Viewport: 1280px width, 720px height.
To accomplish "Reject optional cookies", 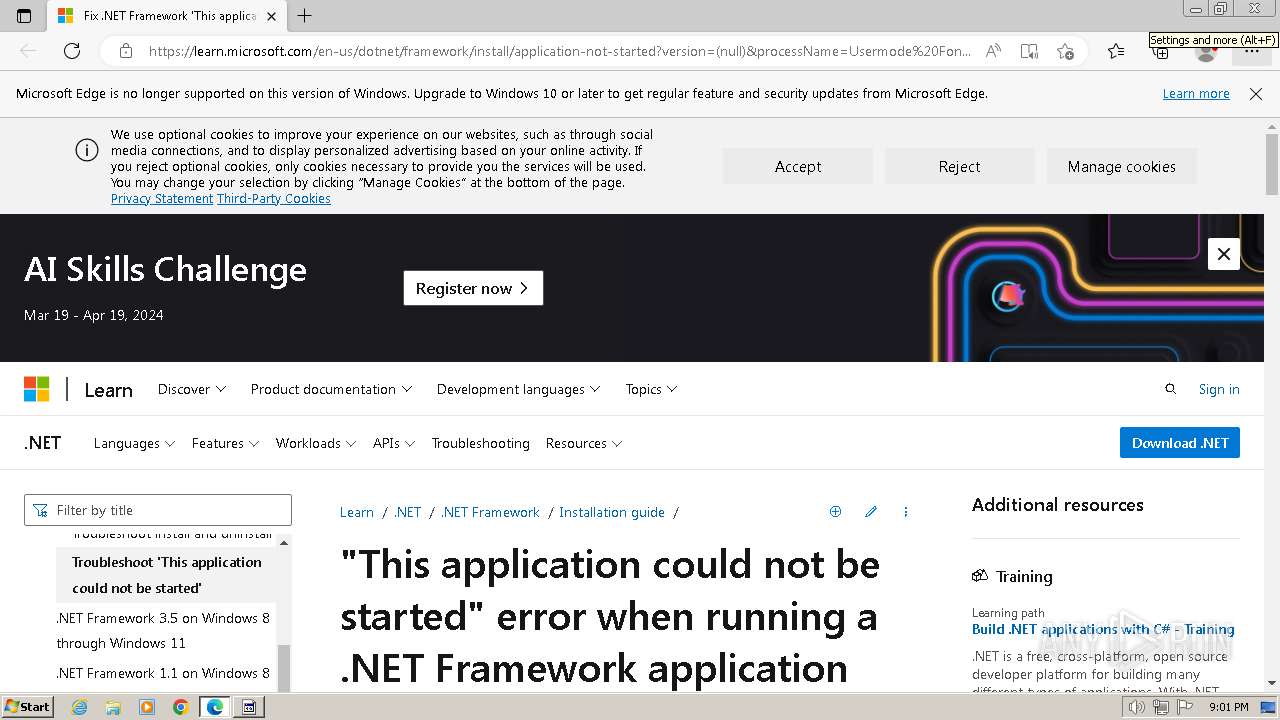I will click(x=959, y=166).
